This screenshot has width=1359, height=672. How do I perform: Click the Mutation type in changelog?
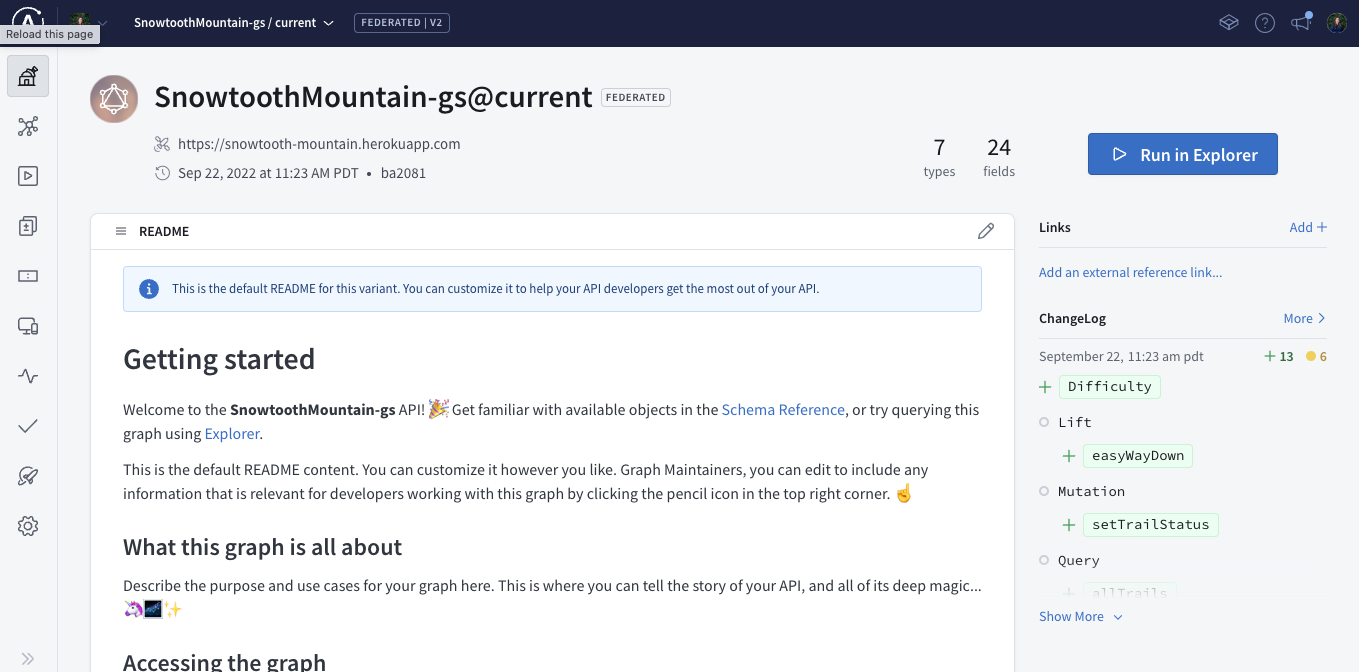(1091, 491)
